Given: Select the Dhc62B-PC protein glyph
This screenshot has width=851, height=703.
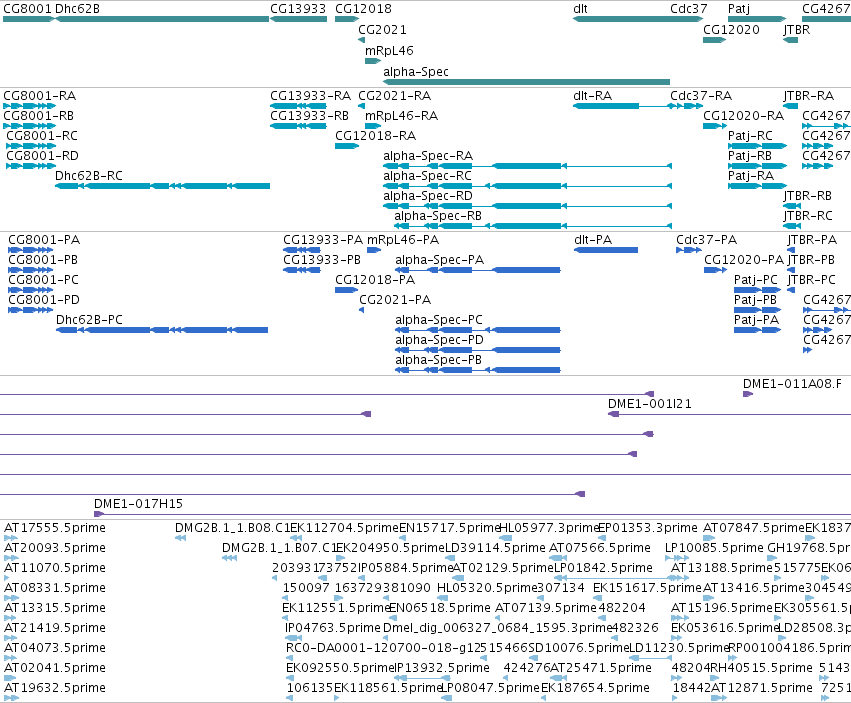Looking at the screenshot, I should tap(162, 330).
